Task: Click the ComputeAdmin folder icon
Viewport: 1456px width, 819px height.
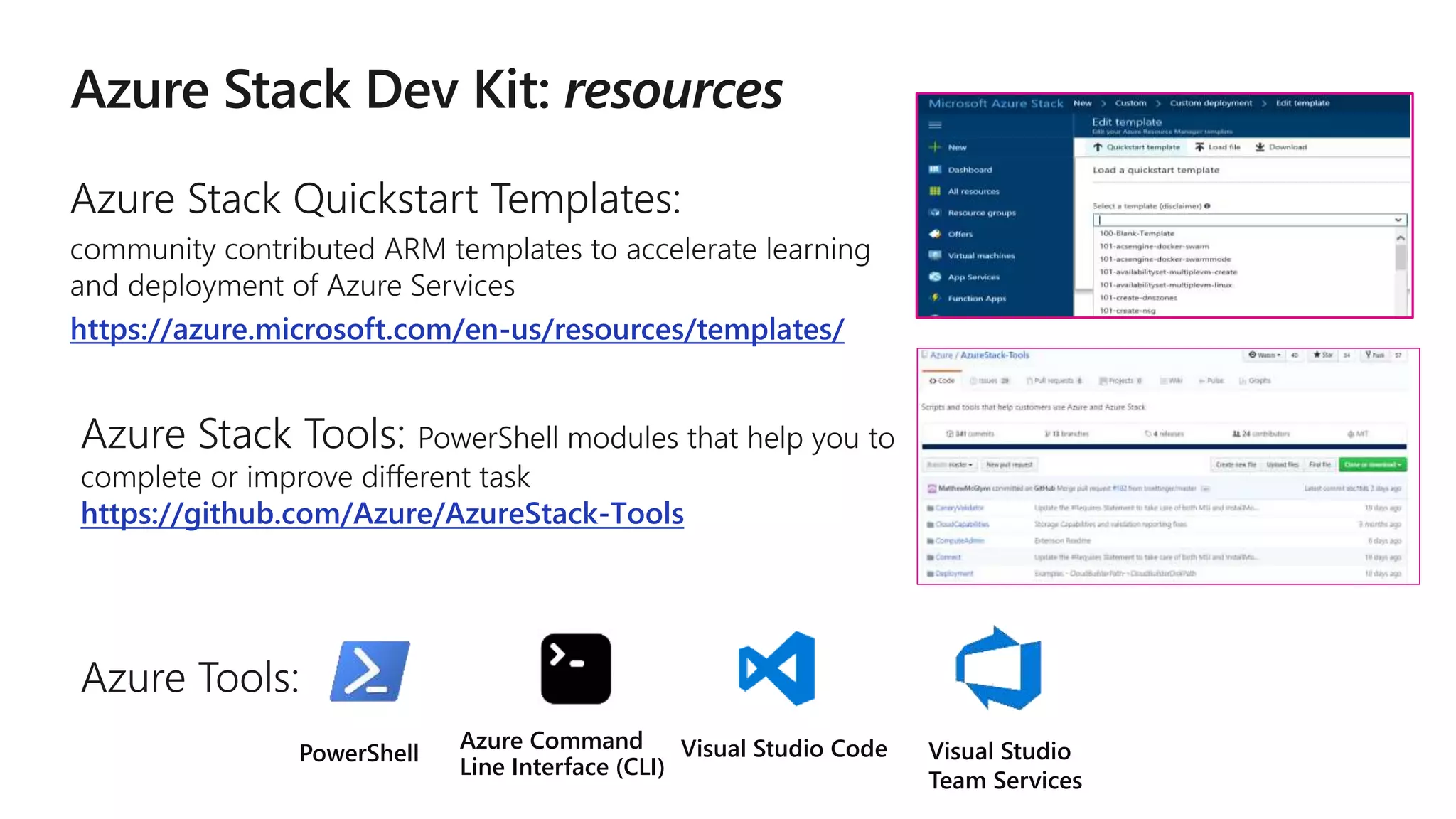Action: click(931, 541)
